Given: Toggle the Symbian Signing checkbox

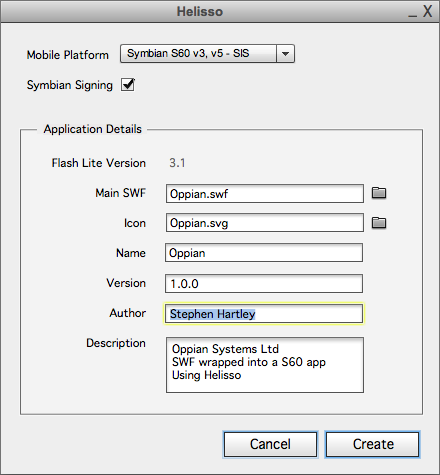Looking at the screenshot, I should pyautogui.click(x=128, y=85).
